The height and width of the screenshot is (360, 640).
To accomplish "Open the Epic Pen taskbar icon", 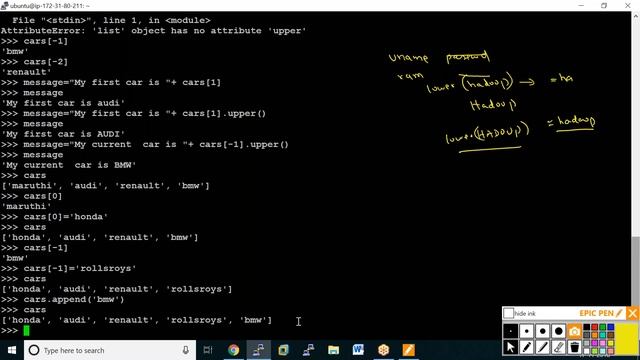I will 409,350.
